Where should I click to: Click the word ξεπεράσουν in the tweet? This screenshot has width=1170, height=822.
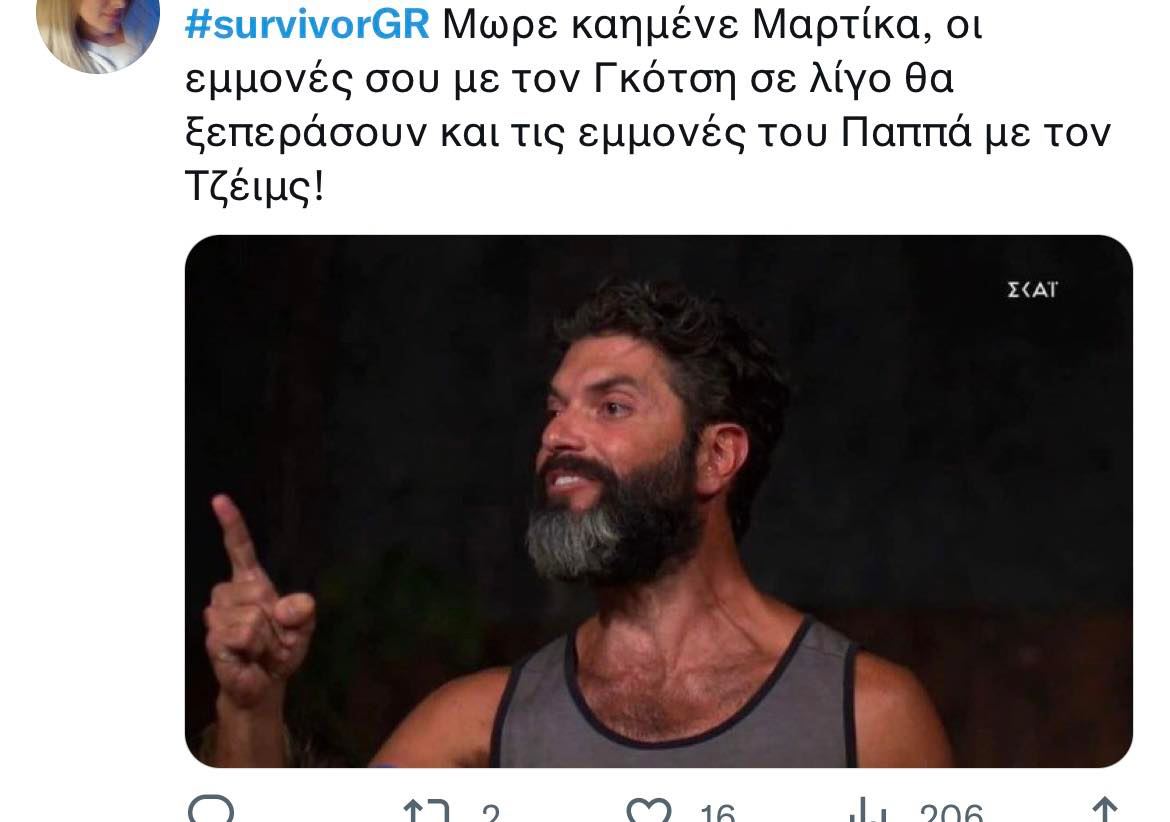click(306, 134)
